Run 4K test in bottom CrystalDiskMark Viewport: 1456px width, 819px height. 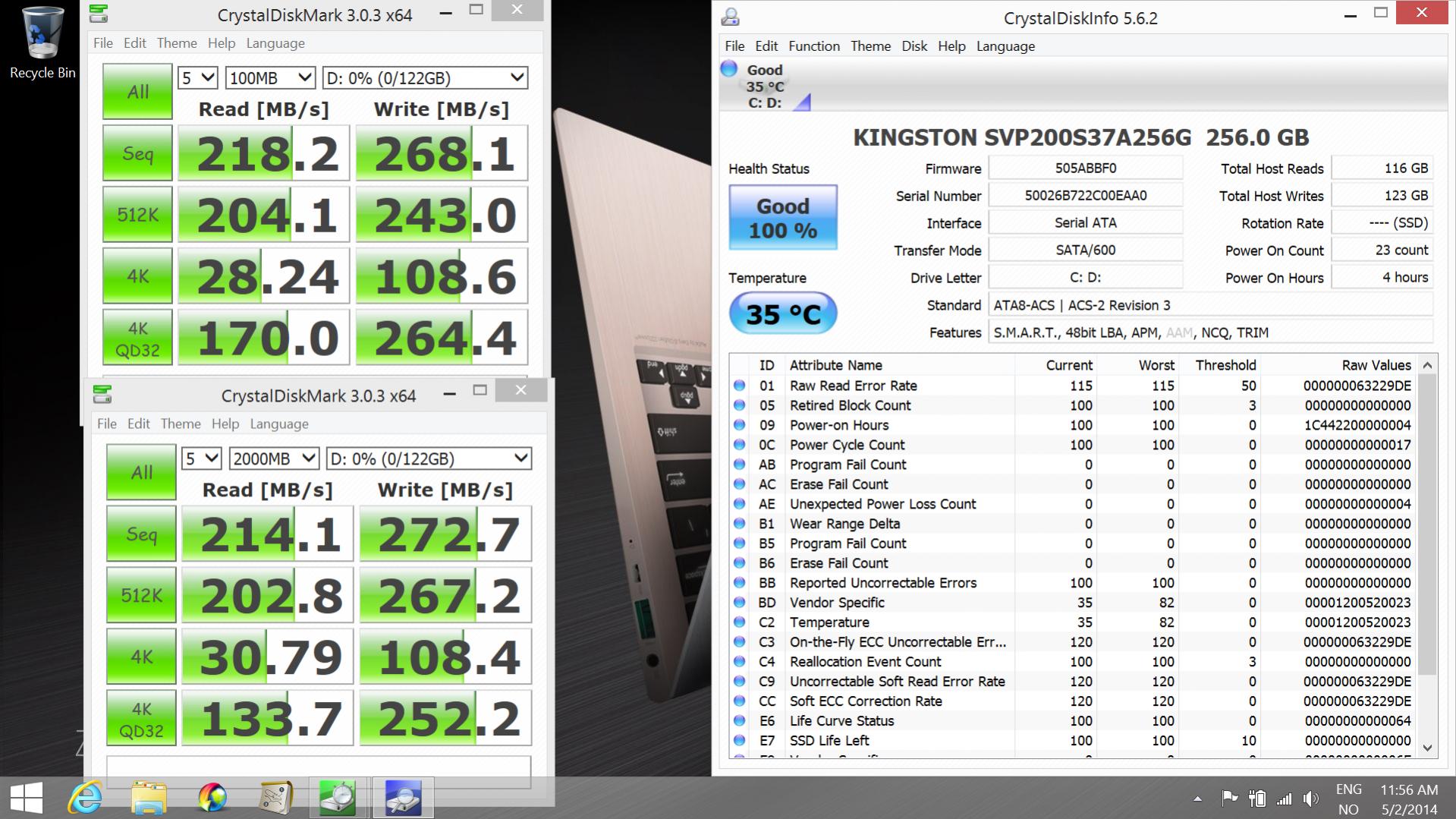[141, 657]
